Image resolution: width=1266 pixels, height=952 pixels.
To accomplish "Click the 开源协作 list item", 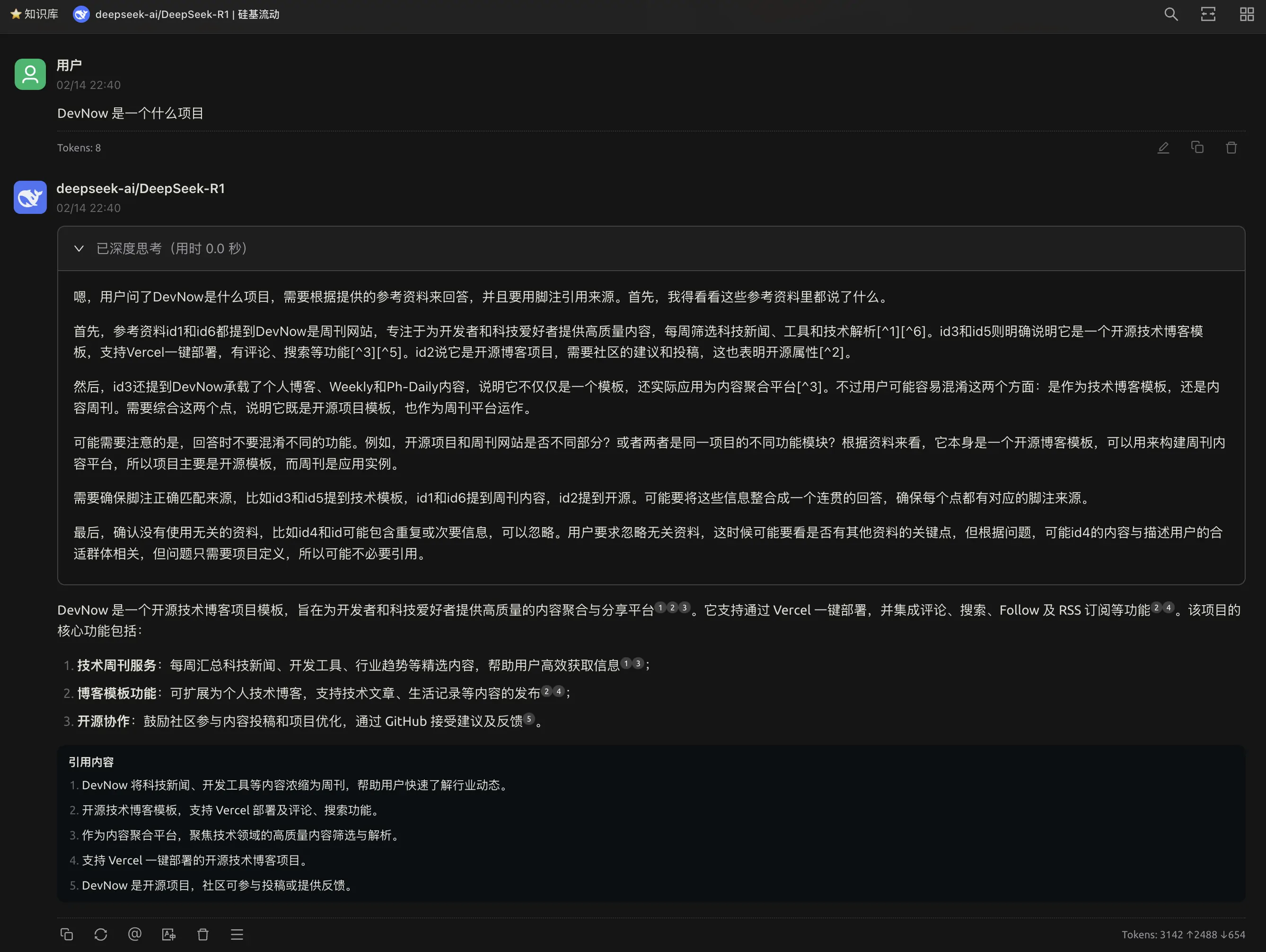I will pos(310,721).
